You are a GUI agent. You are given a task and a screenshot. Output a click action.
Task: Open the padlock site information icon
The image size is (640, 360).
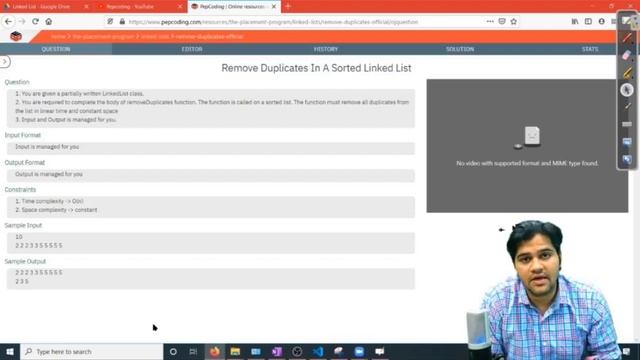click(x=122, y=22)
